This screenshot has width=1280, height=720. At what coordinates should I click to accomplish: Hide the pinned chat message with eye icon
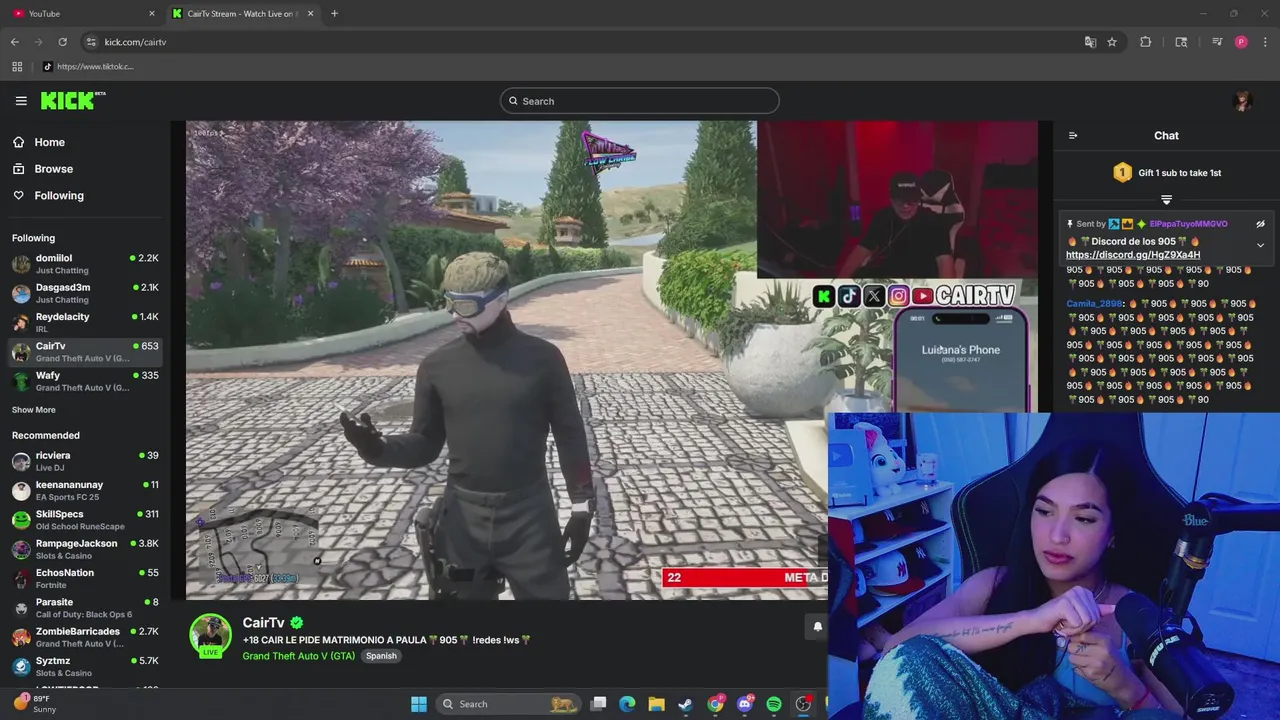tap(1260, 224)
